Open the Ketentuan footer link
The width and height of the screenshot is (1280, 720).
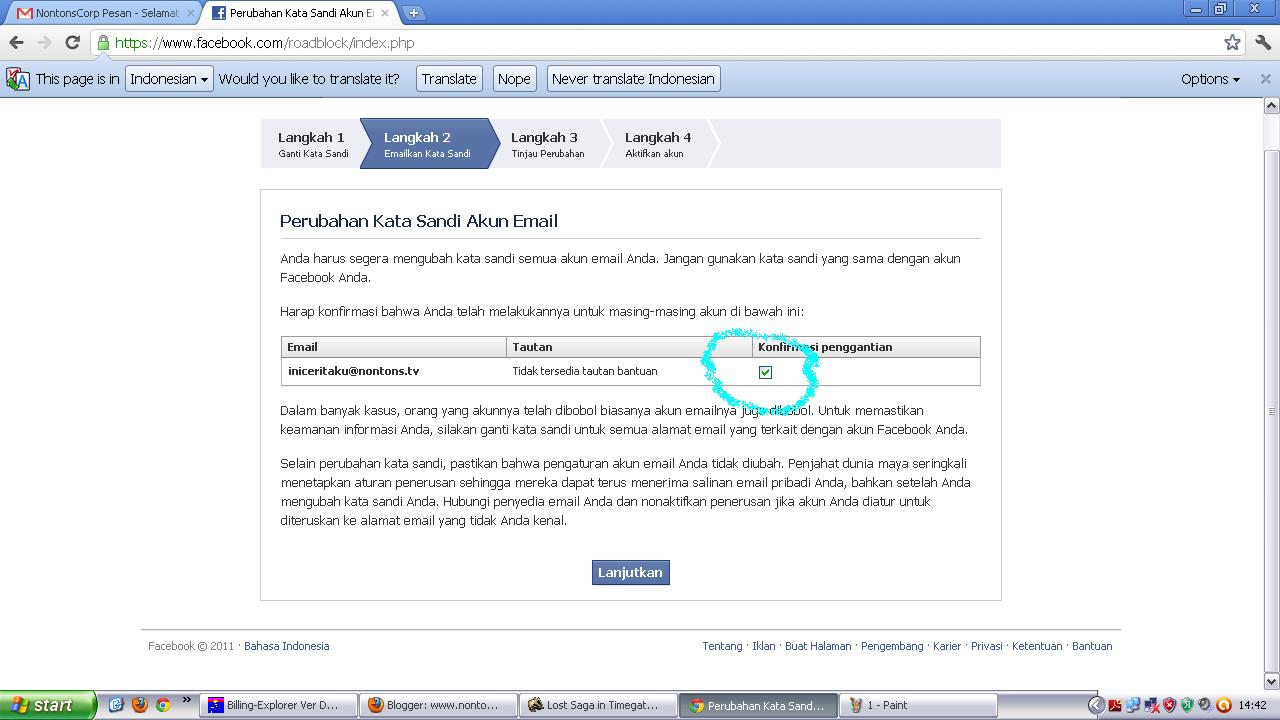click(1037, 646)
